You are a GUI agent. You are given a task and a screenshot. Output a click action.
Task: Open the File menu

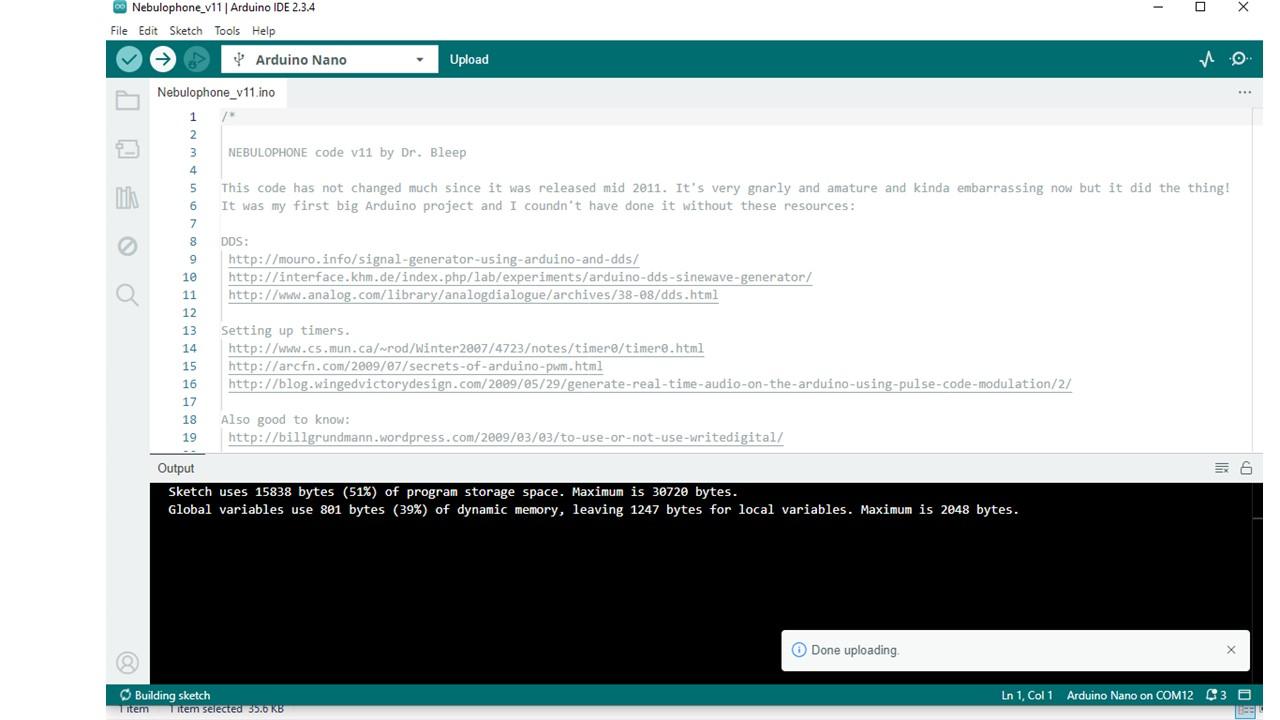coord(119,31)
